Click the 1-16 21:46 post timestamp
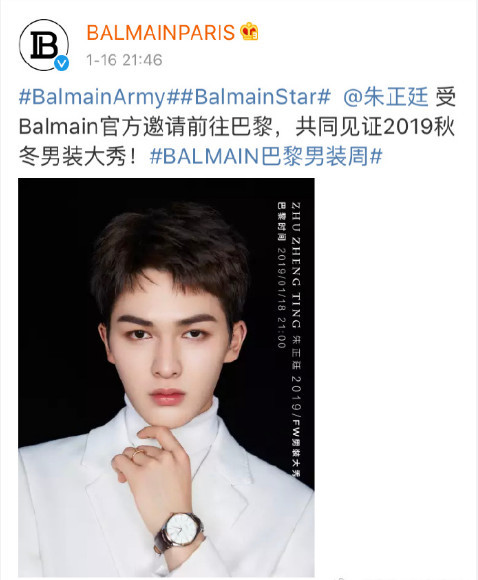The width and height of the screenshot is (478, 580). tap(124, 60)
